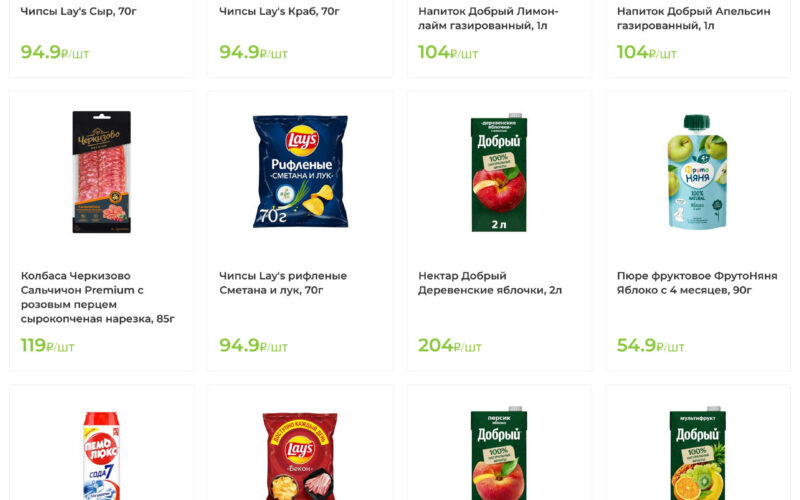Screen dimensions: 800x500
Task: Open the "Чипсы Lay's Сыр, 70г" title
Action: pos(79,12)
